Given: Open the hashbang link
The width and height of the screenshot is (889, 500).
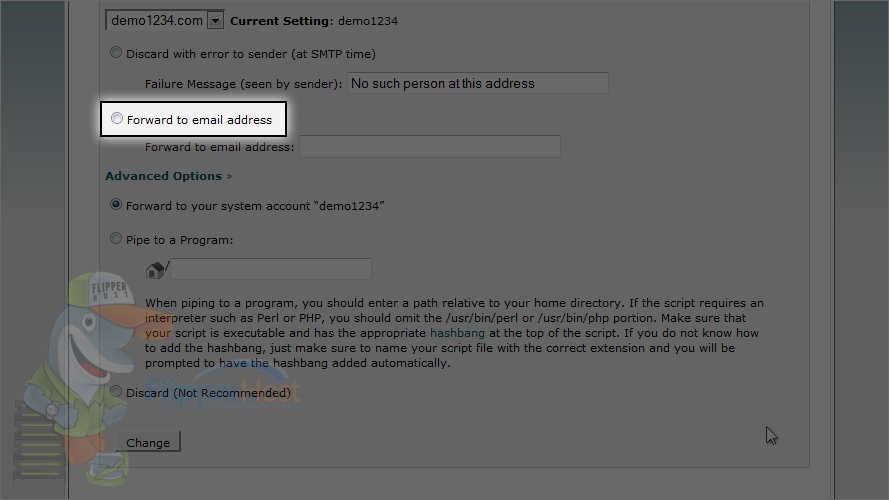Looking at the screenshot, I should (457, 333).
